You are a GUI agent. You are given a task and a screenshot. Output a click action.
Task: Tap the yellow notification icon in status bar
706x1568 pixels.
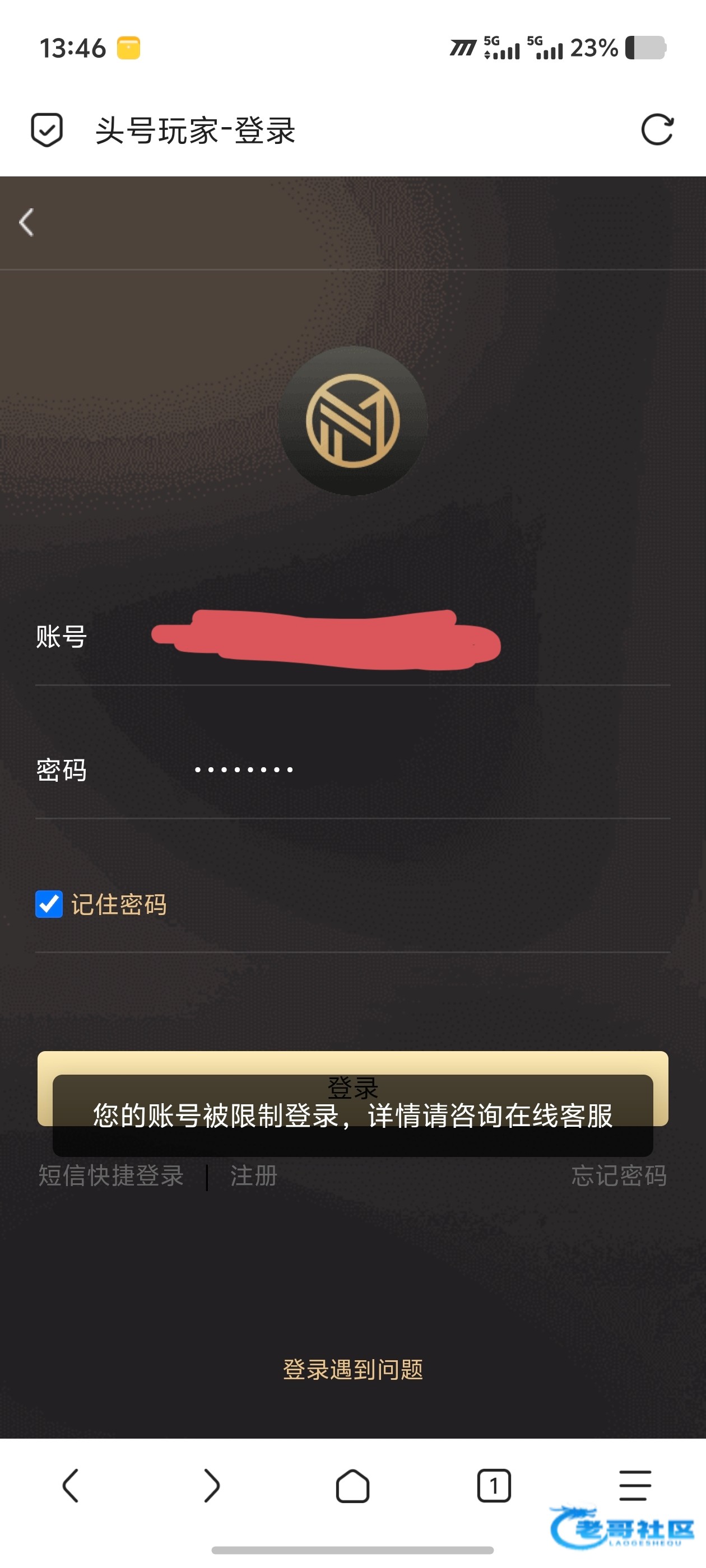(128, 48)
